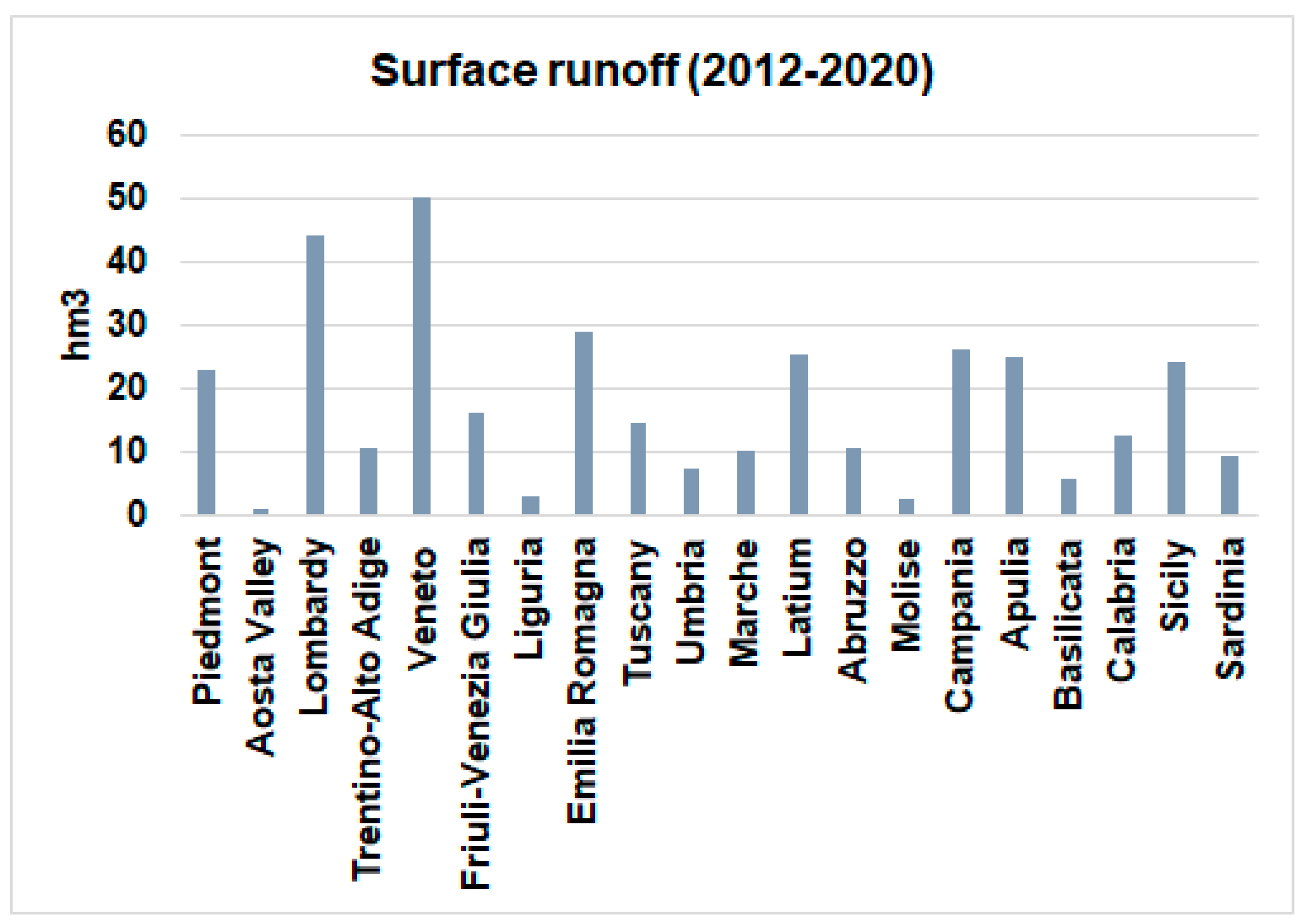Viewport: 1303px width, 924px height.
Task: Select the Tuscany bar
Action: (637, 469)
